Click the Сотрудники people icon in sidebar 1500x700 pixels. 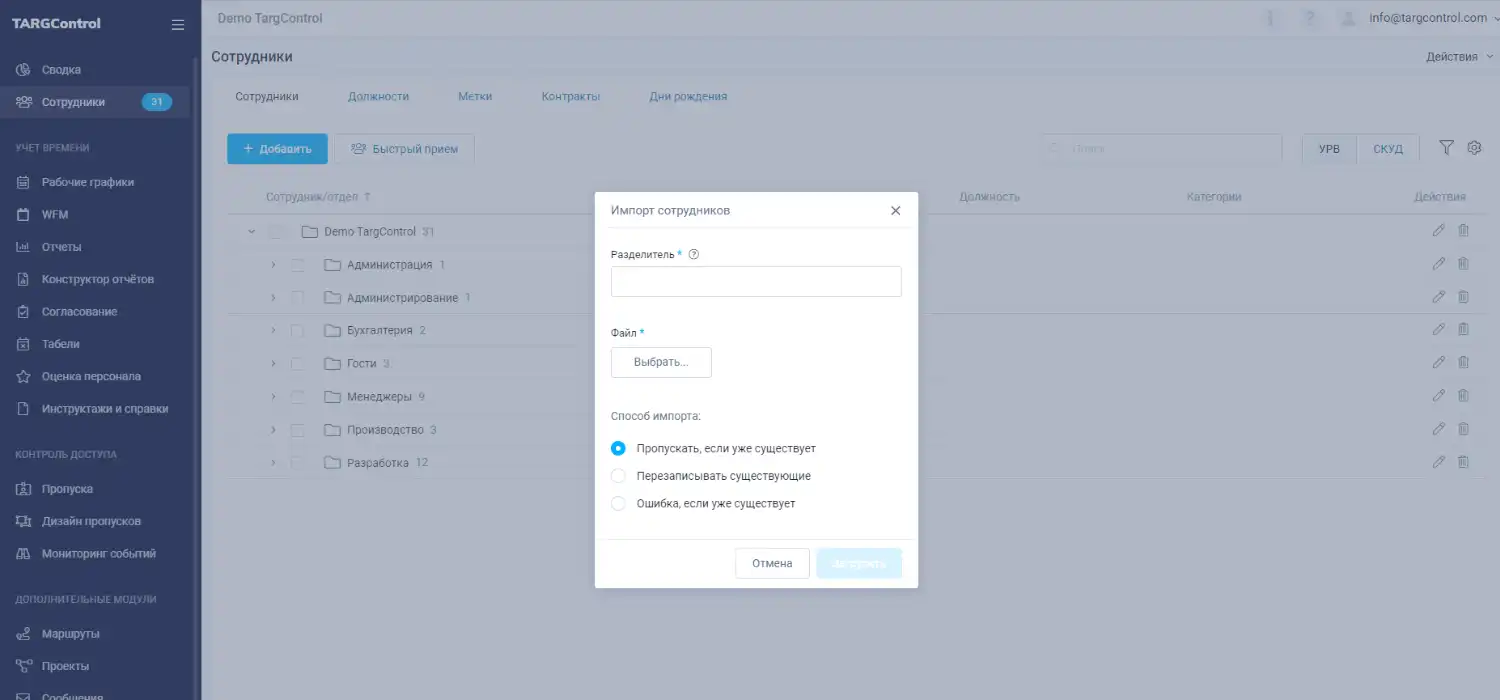click(x=24, y=102)
